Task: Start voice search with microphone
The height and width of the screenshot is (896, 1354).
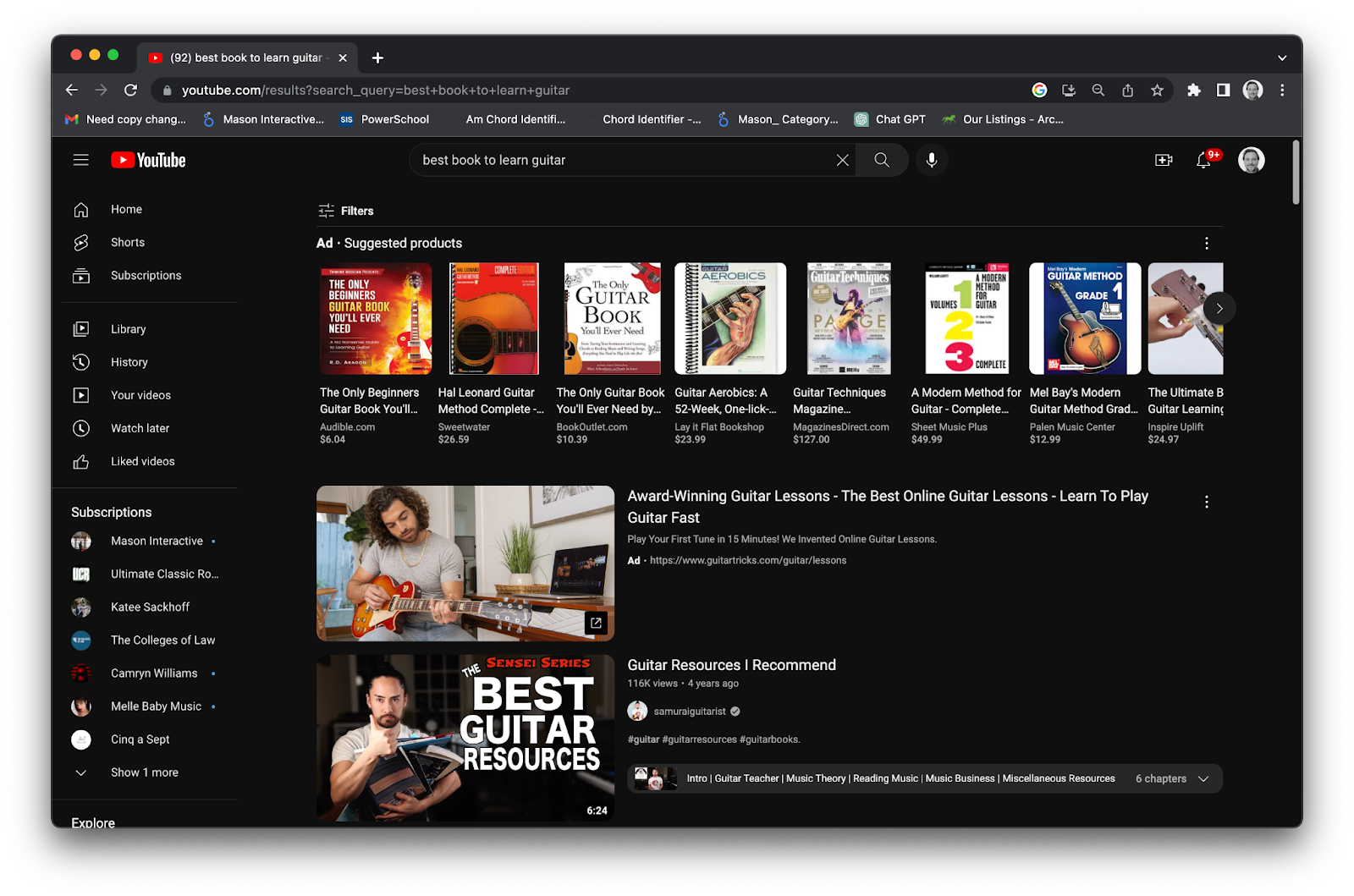Action: coord(932,160)
